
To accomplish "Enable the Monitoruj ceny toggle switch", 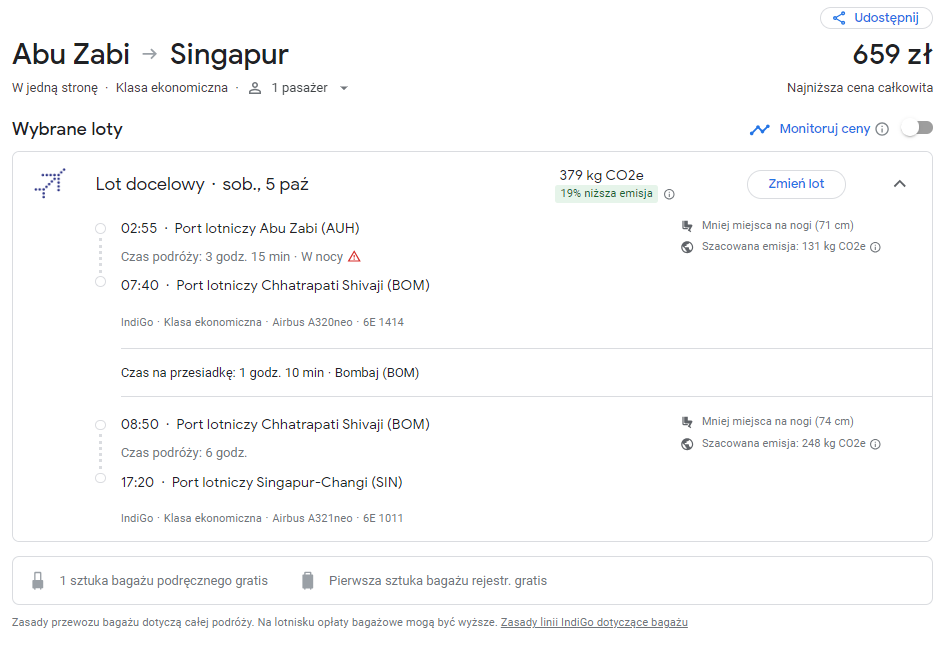I will point(917,128).
